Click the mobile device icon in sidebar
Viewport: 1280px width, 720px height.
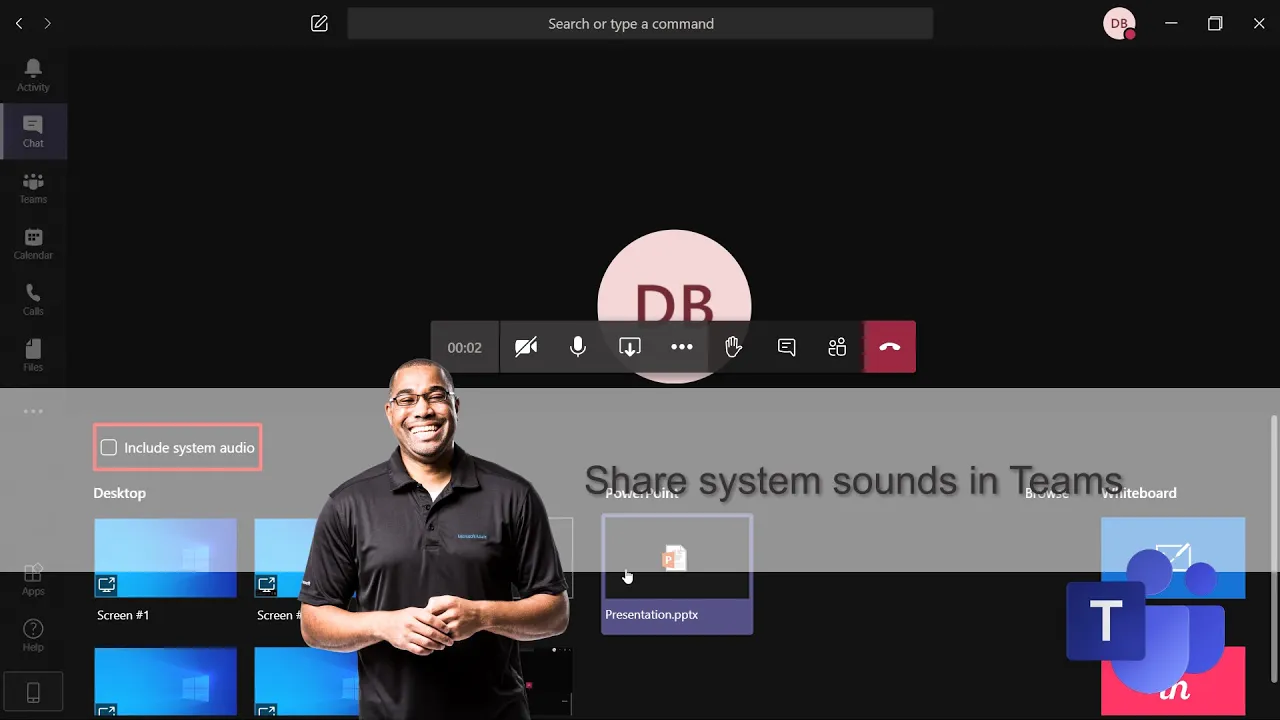(33, 691)
